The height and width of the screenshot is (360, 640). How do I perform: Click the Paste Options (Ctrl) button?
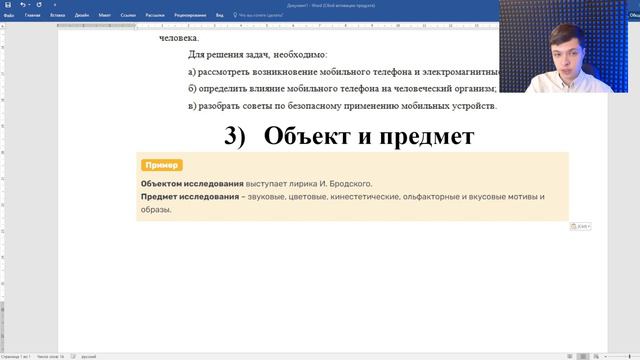[580, 226]
